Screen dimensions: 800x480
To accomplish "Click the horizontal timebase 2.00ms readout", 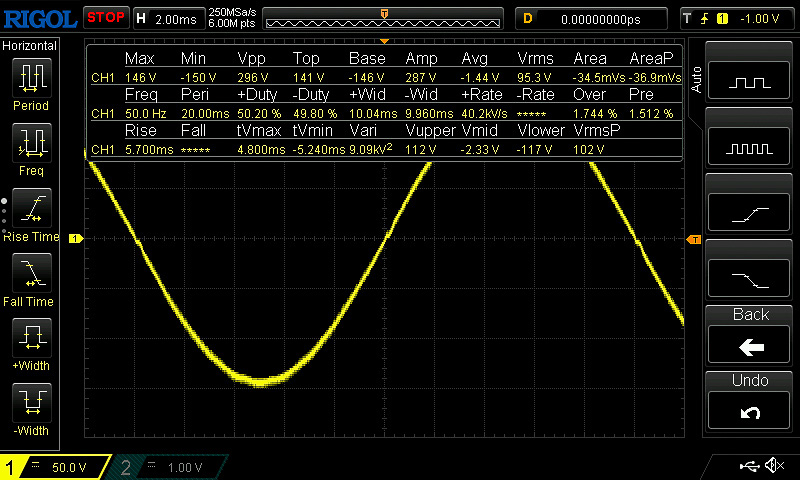I will tap(176, 19).
